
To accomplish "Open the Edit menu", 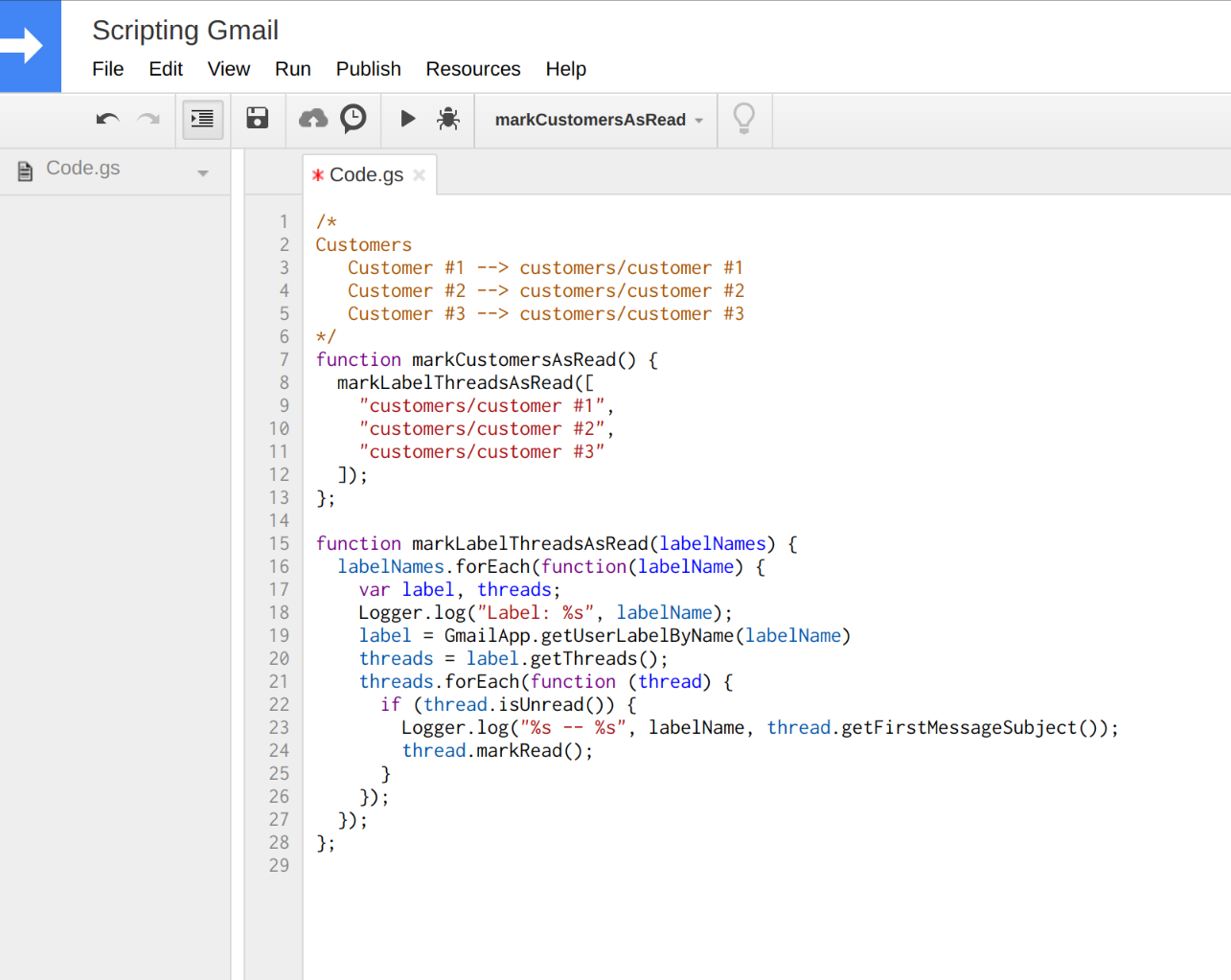I will point(166,69).
